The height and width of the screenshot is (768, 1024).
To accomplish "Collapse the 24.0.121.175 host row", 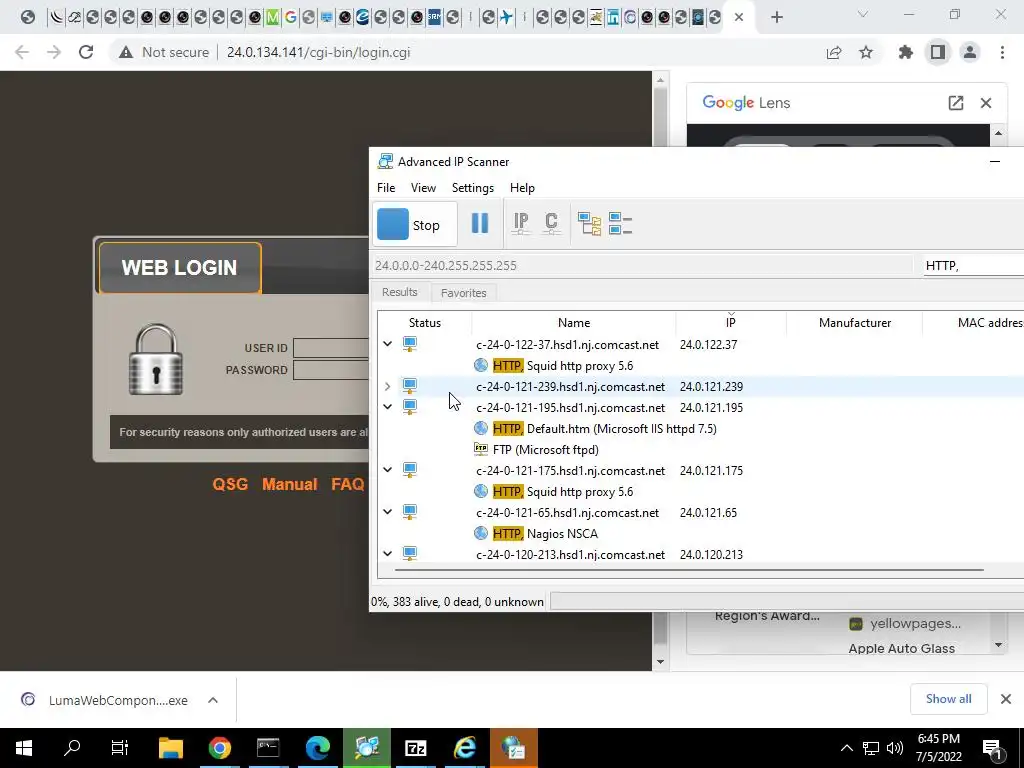I will point(387,470).
